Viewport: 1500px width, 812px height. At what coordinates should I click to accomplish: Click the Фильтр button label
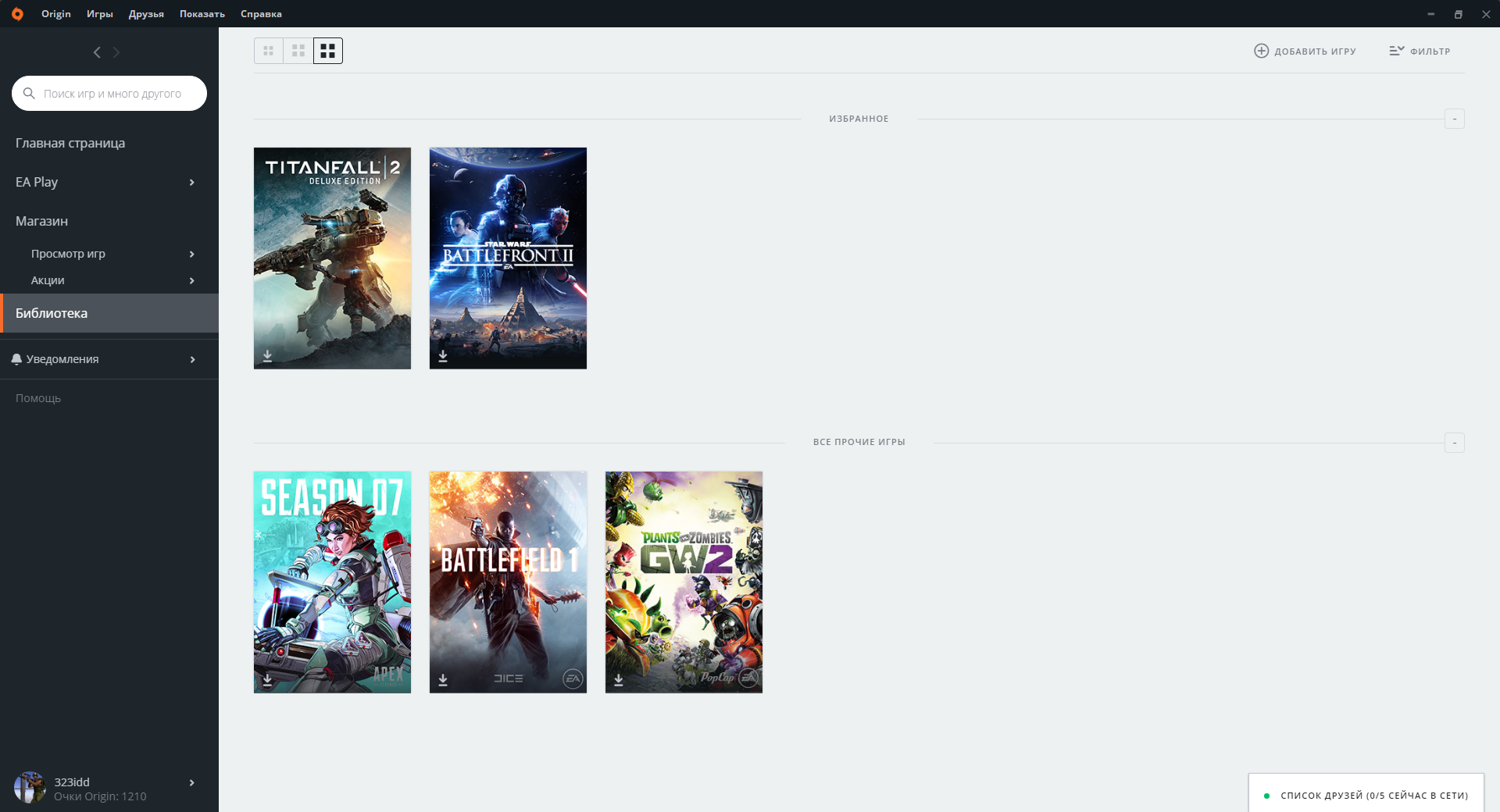(x=1430, y=52)
